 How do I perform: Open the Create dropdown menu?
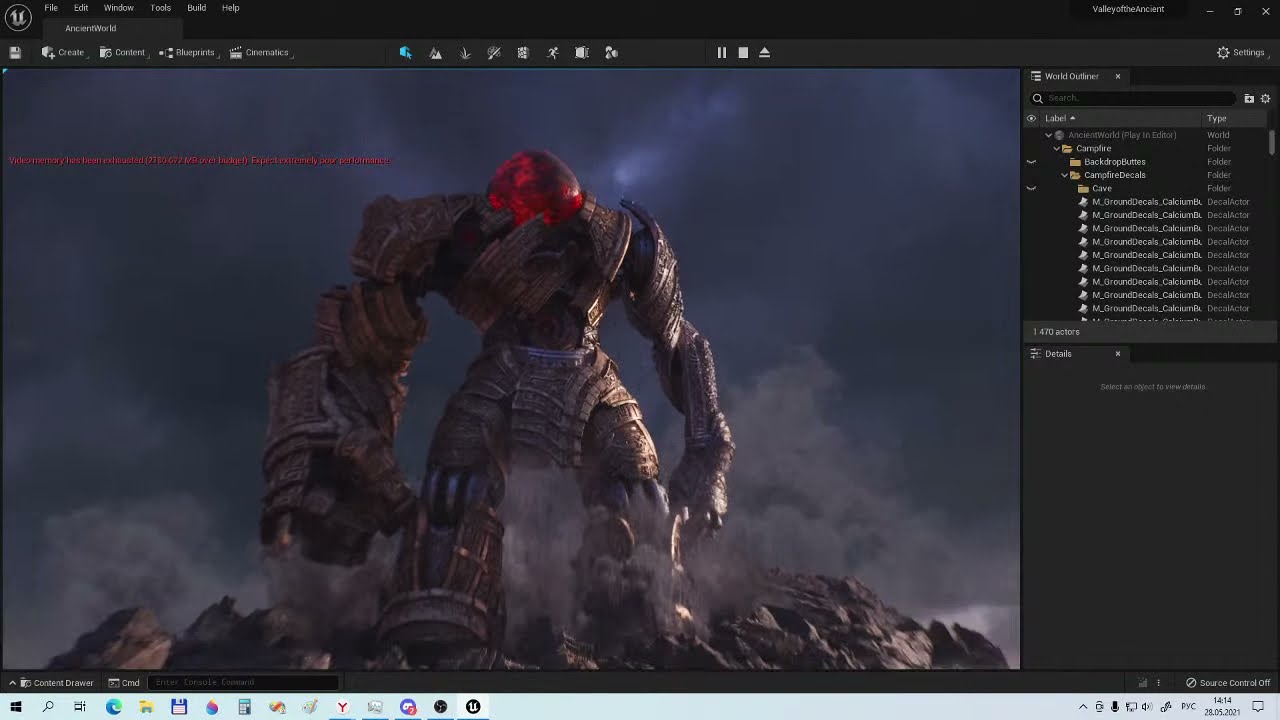coord(64,53)
